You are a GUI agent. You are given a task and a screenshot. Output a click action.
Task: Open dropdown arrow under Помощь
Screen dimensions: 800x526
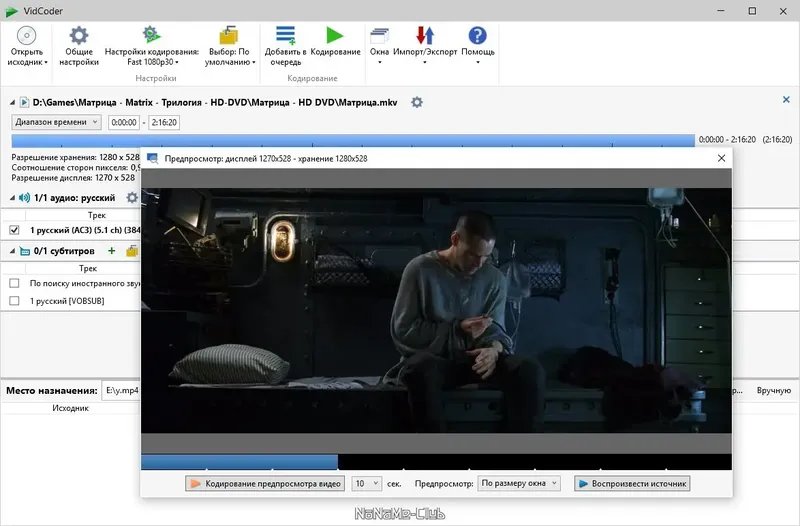pyautogui.click(x=478, y=63)
